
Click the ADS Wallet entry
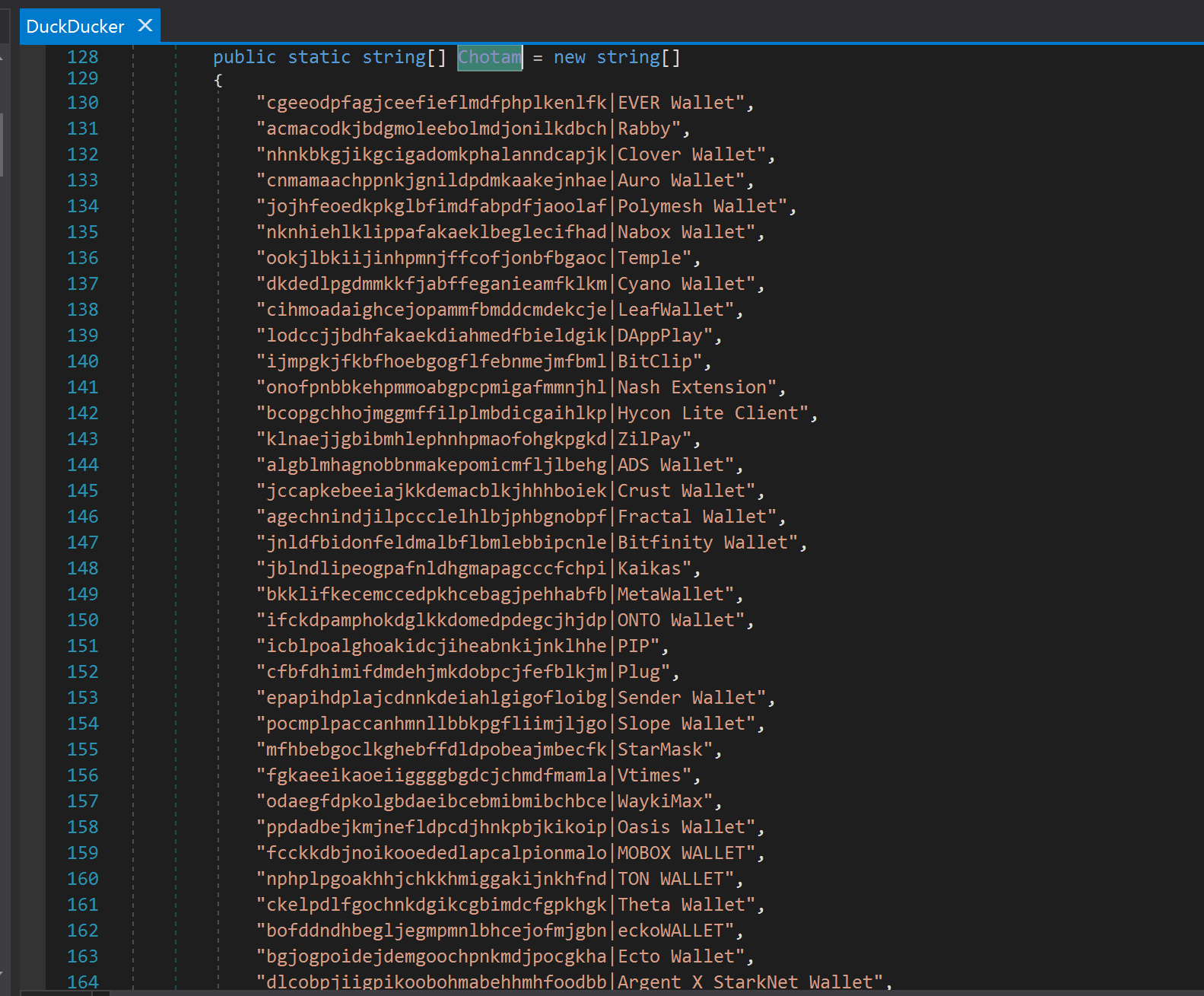point(500,465)
